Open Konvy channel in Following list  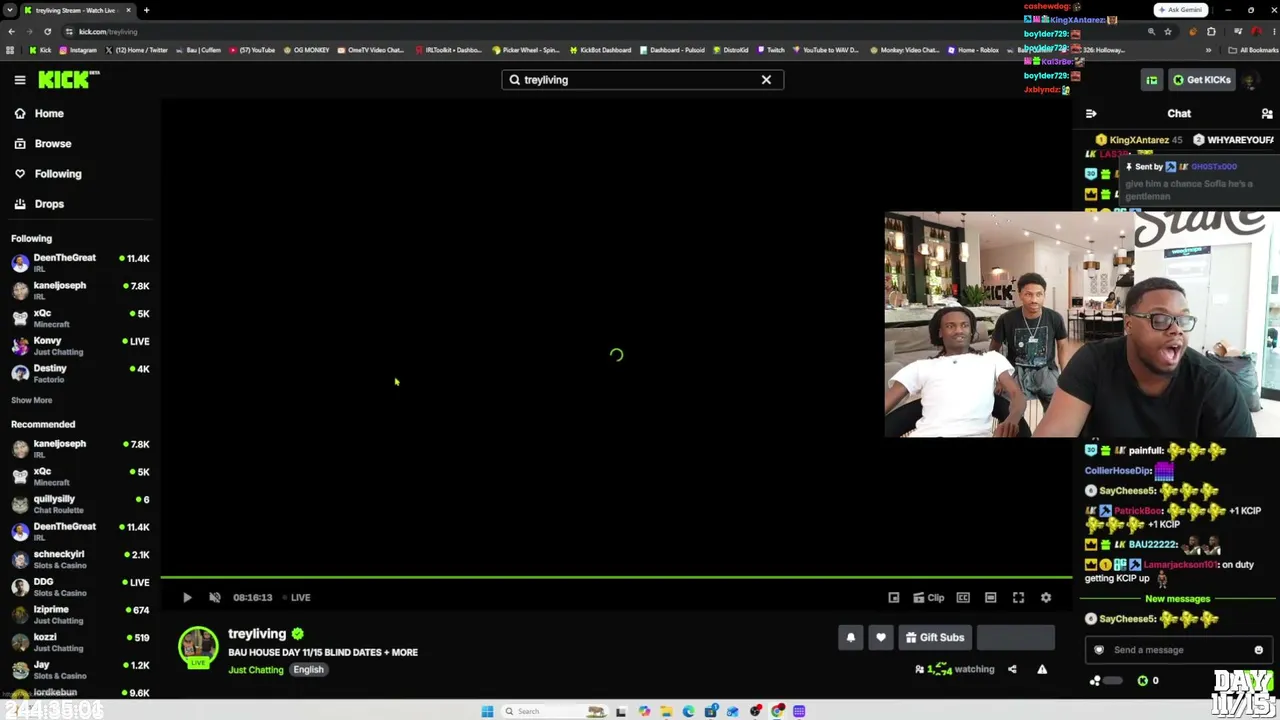coord(80,346)
